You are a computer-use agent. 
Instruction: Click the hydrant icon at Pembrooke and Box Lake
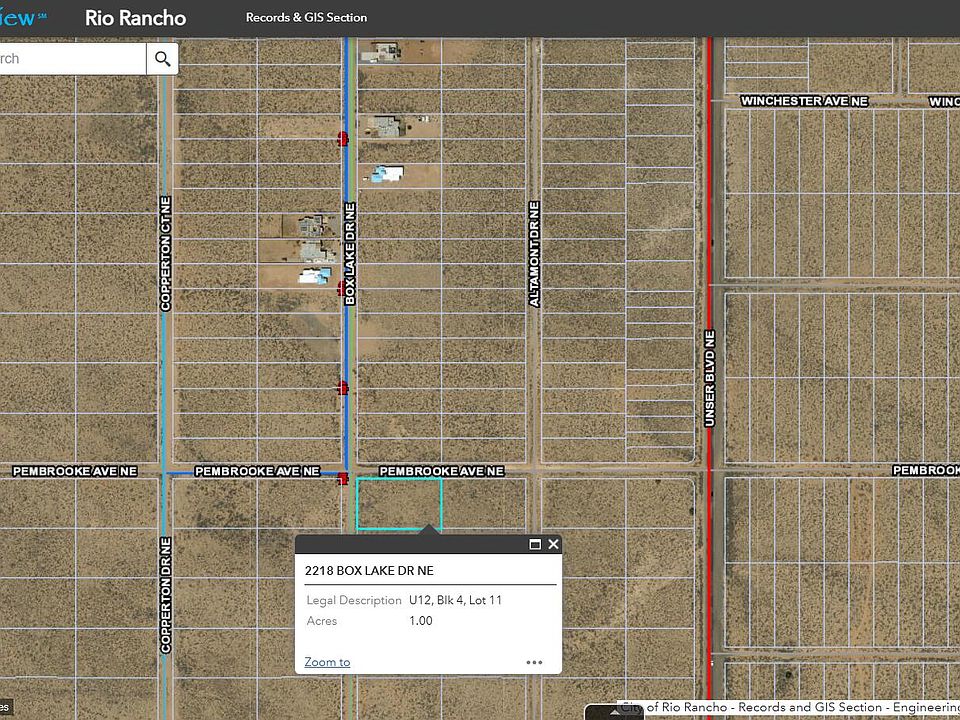(x=343, y=478)
